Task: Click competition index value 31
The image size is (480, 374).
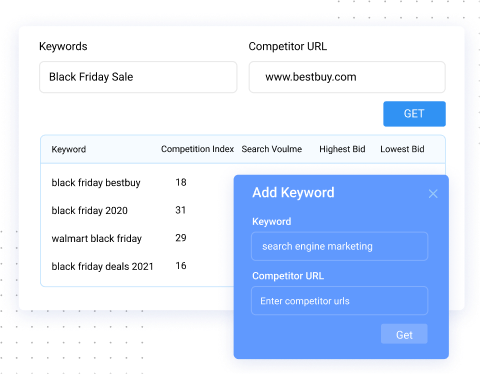Action: 181,210
